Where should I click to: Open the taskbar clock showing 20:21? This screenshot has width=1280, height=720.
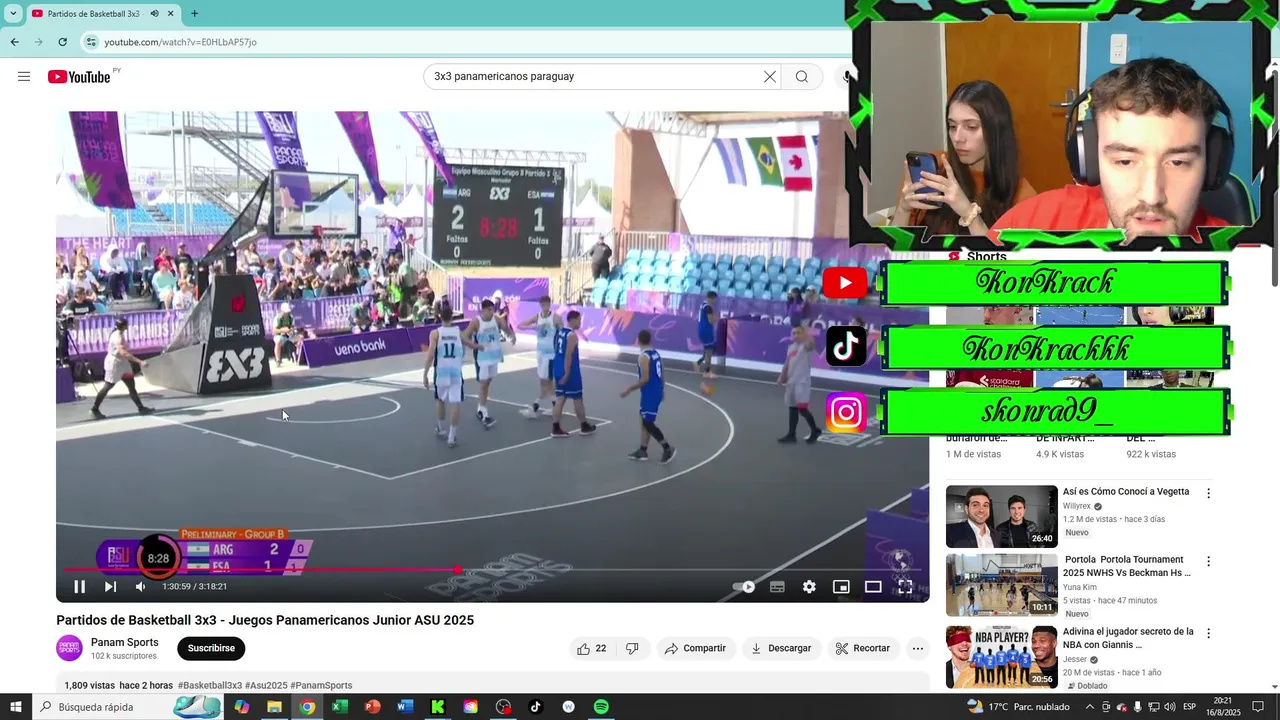(1224, 707)
